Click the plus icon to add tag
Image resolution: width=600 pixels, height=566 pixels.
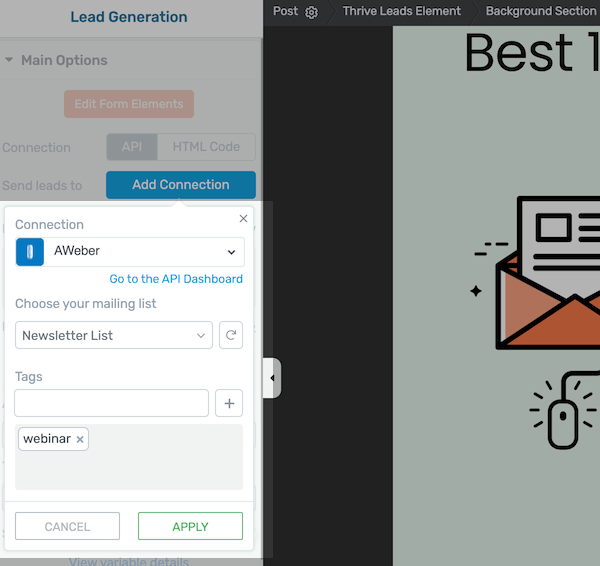click(230, 403)
